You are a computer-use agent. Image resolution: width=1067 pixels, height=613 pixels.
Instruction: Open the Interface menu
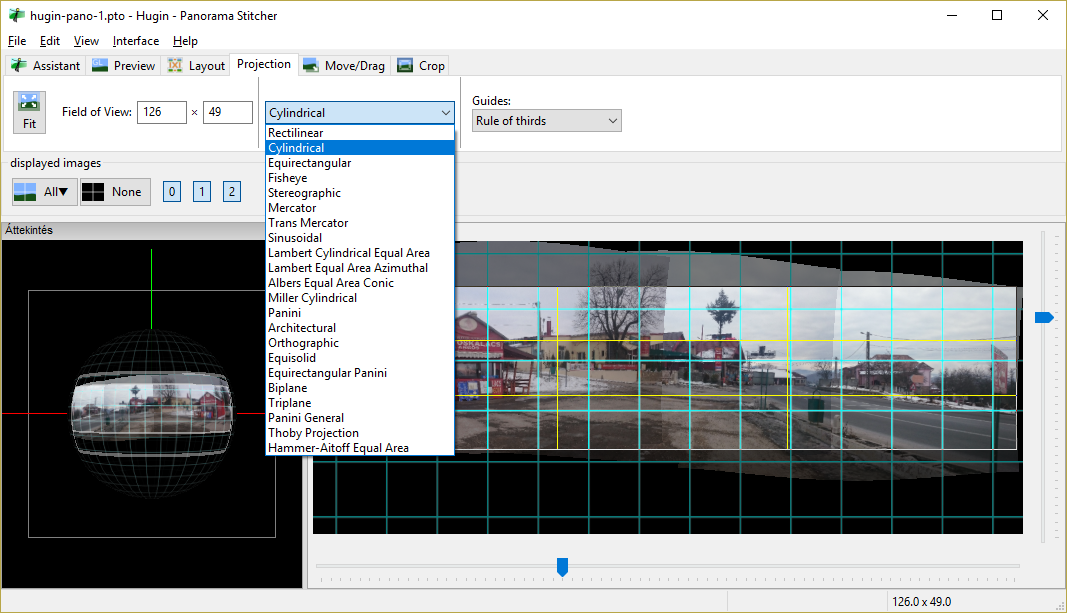(x=136, y=41)
